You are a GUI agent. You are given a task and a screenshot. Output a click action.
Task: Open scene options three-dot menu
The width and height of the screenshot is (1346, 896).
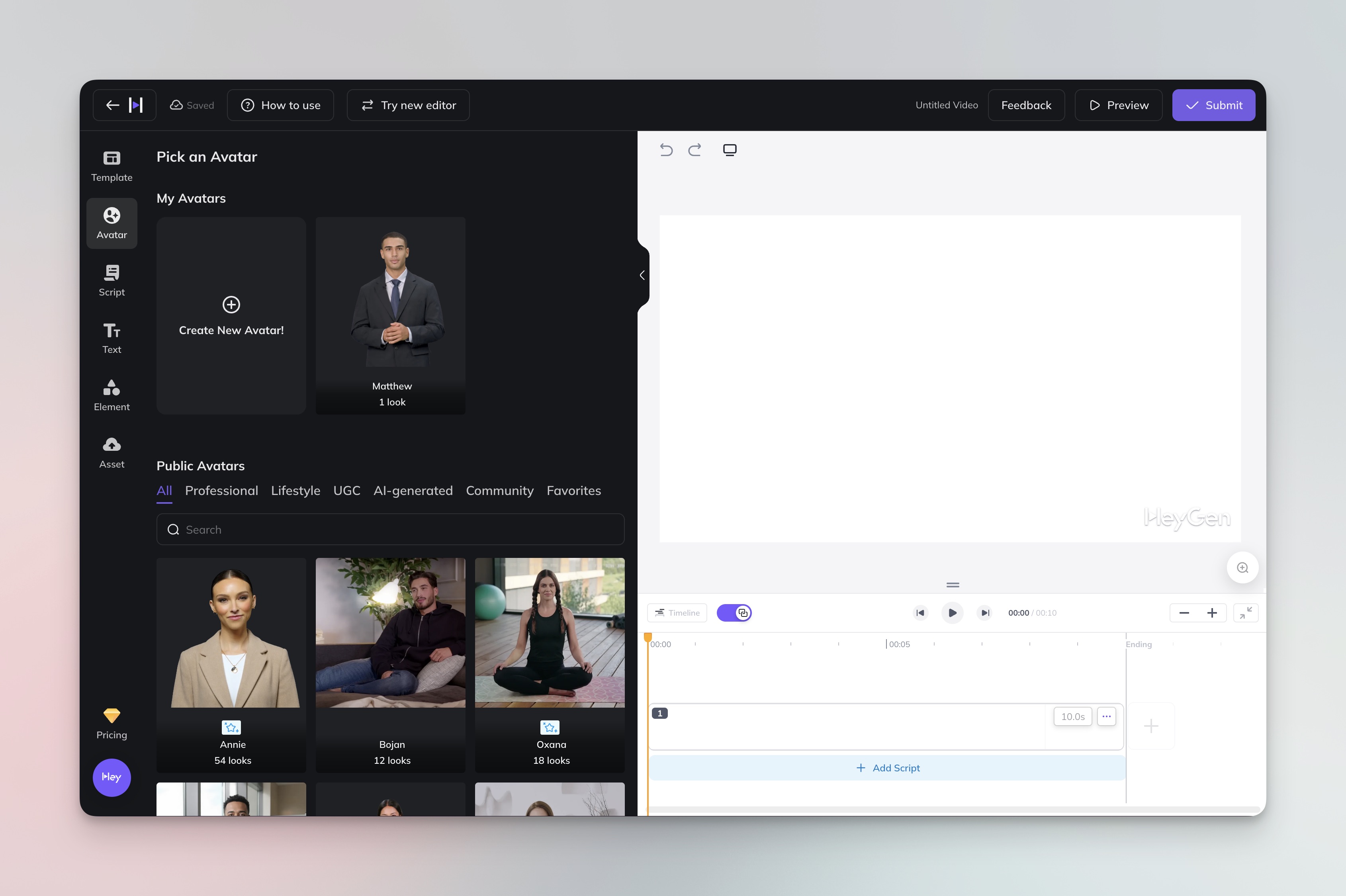tap(1106, 716)
